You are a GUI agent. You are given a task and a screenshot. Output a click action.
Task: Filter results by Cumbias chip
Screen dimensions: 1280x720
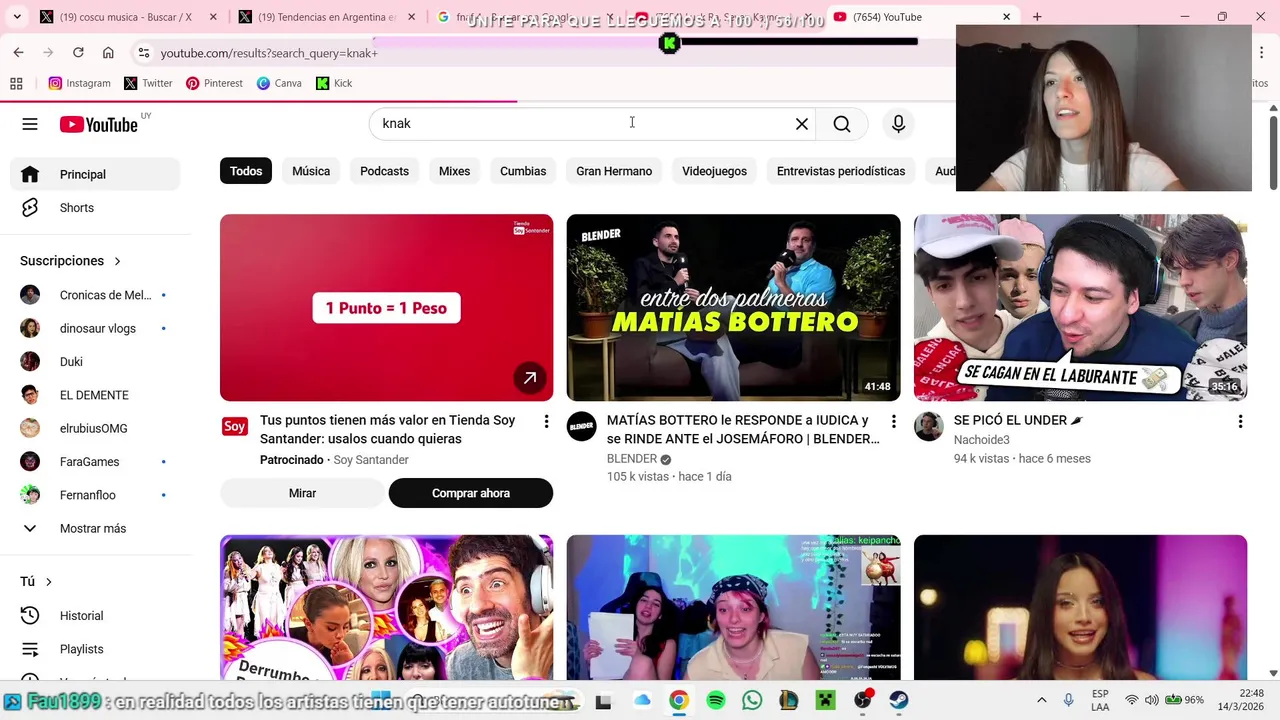(x=523, y=171)
